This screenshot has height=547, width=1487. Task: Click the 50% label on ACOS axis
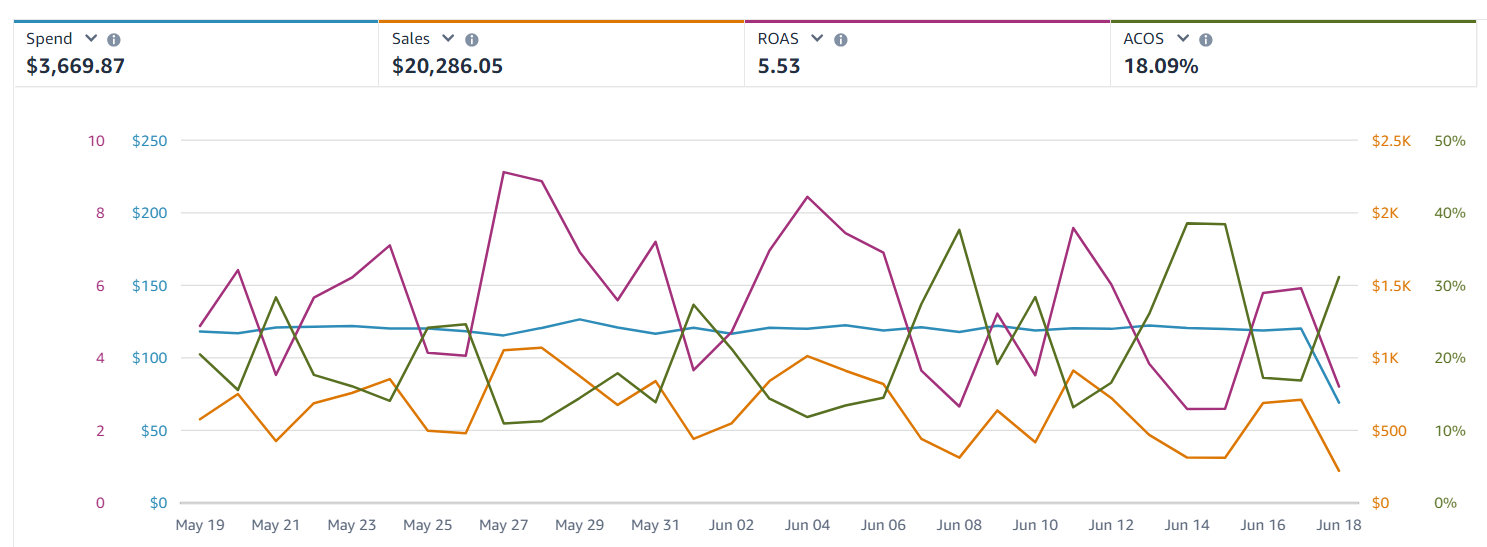pos(1450,141)
